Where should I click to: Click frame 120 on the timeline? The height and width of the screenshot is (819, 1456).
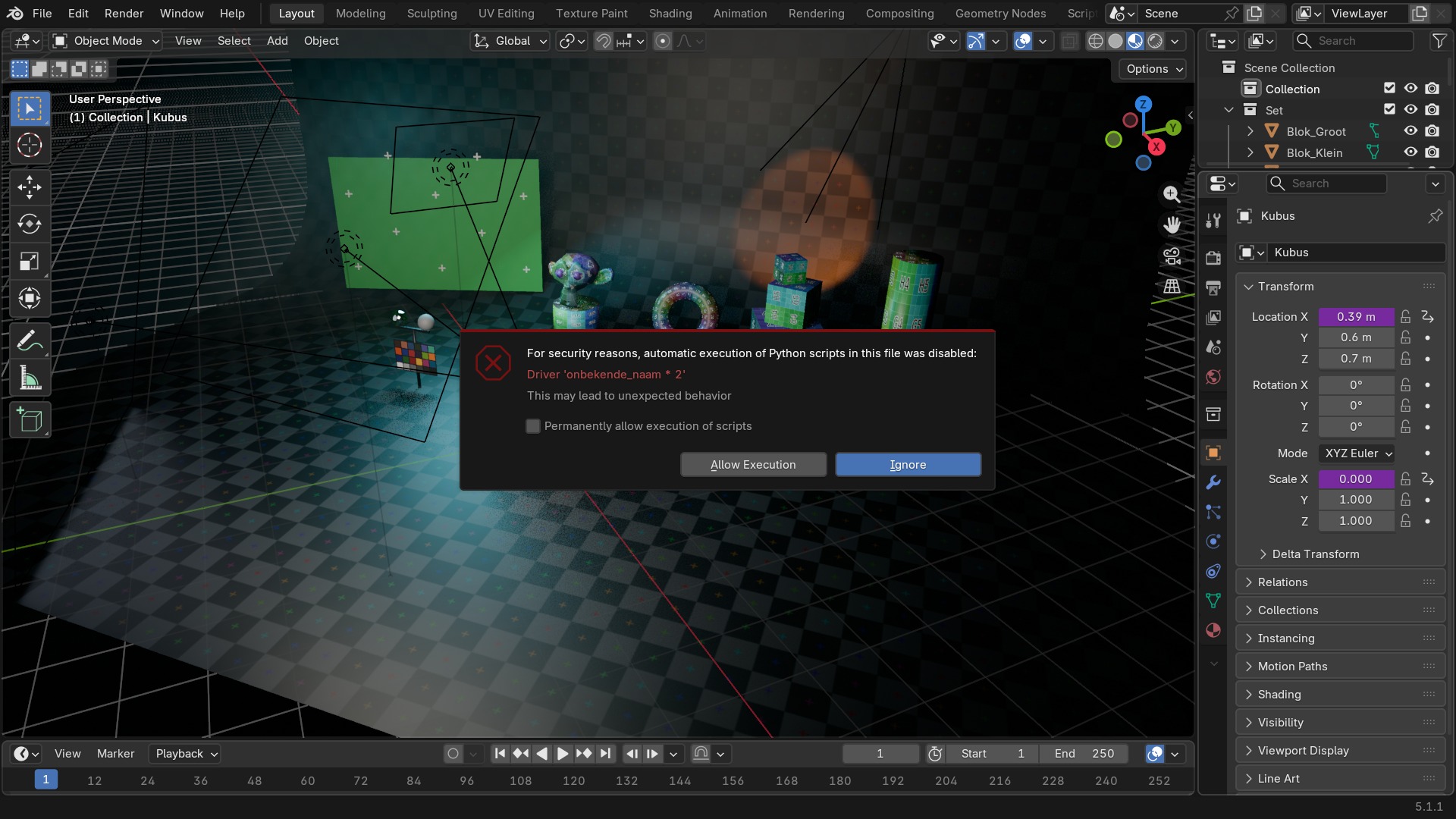(573, 780)
